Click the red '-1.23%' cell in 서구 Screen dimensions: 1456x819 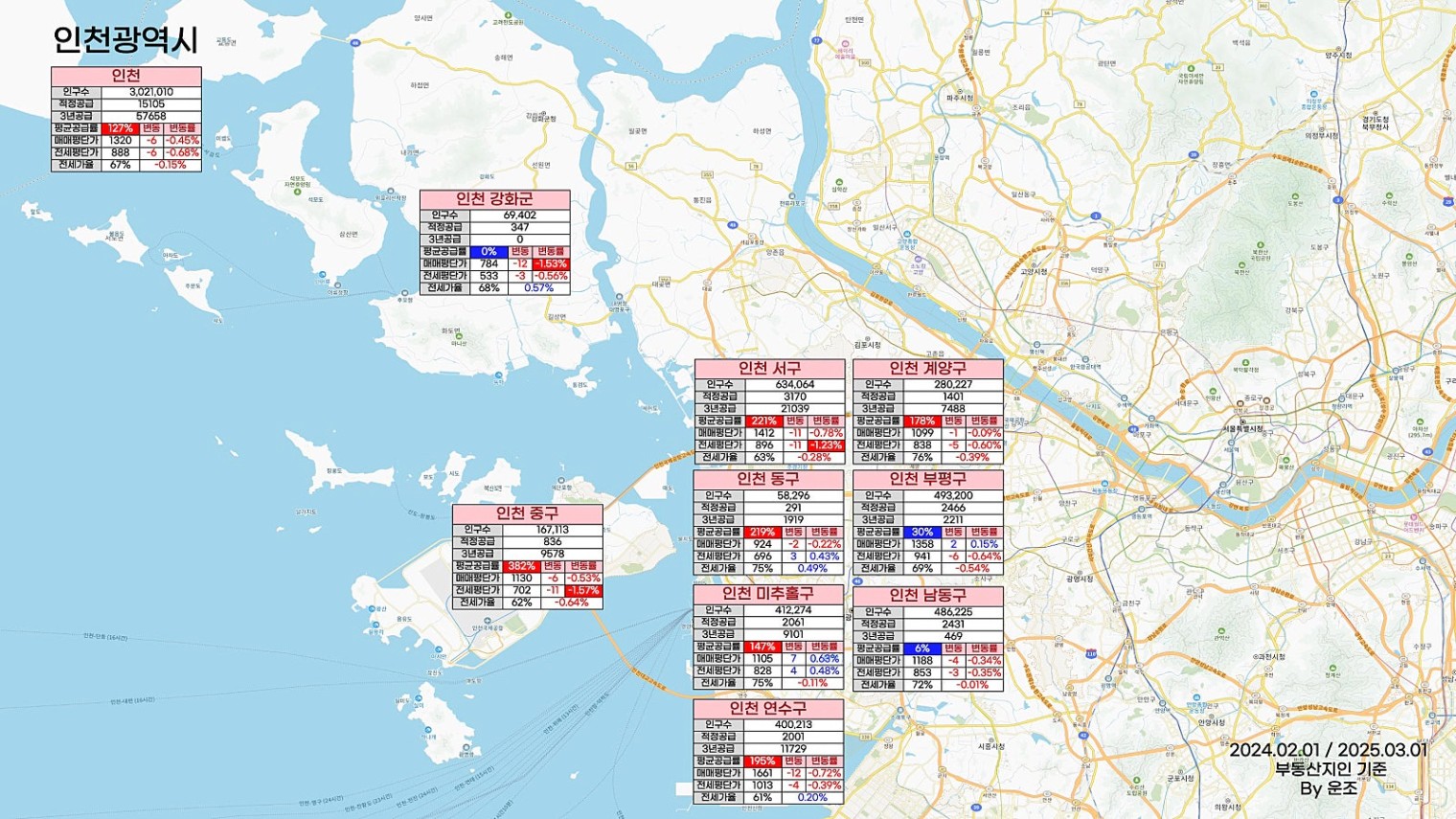tap(826, 445)
